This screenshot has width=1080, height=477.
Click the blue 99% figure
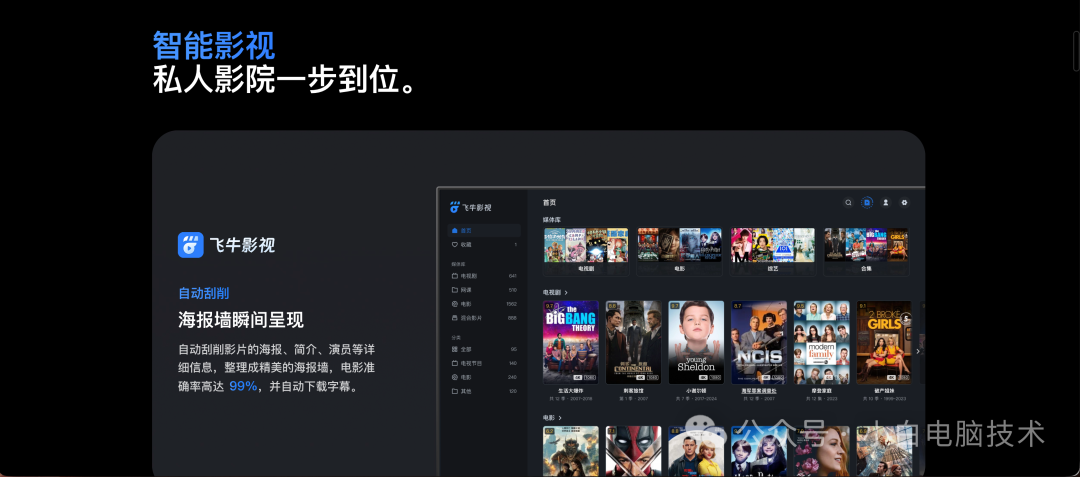click(x=242, y=386)
